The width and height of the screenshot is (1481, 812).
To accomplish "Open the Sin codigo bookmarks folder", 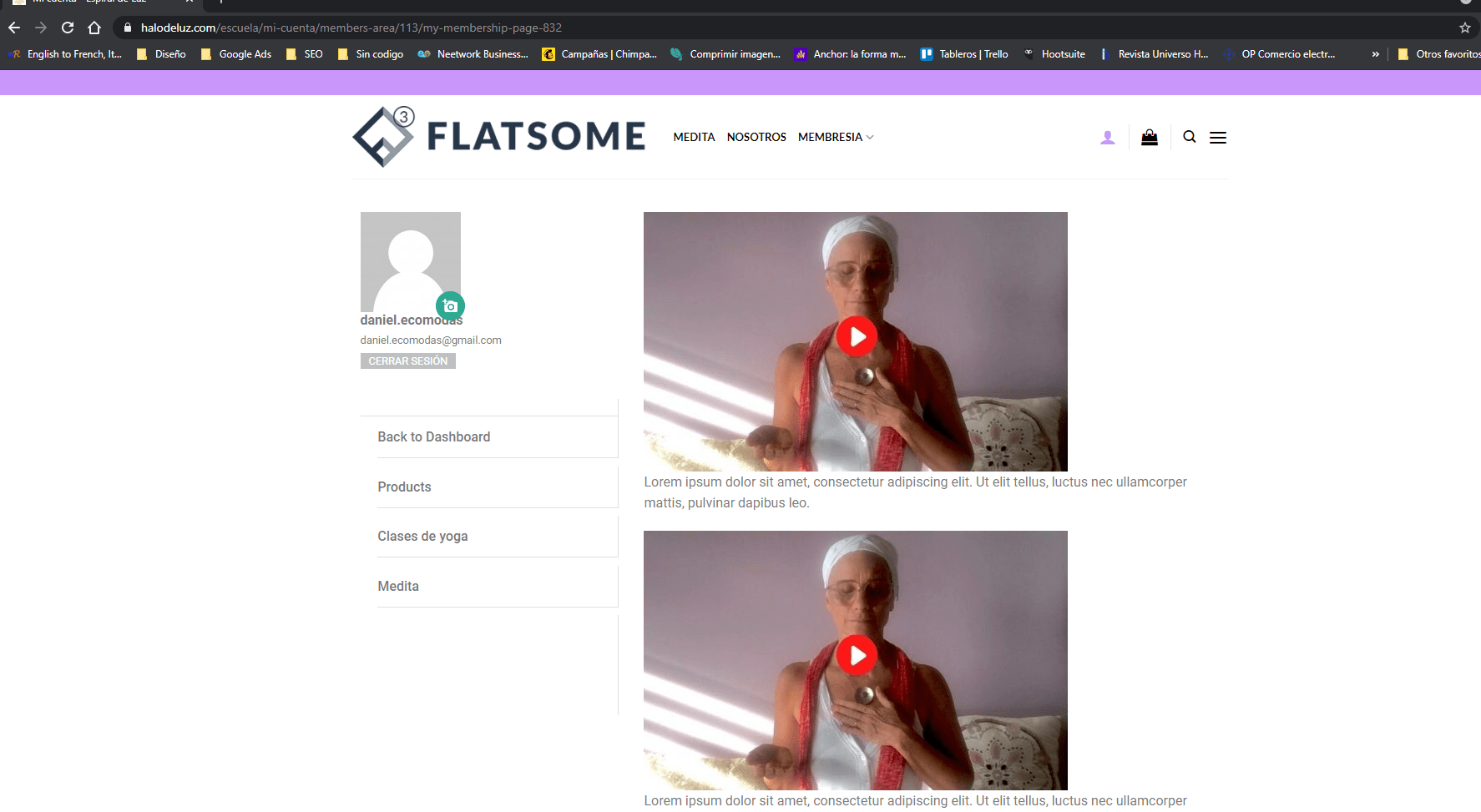I will 371,54.
